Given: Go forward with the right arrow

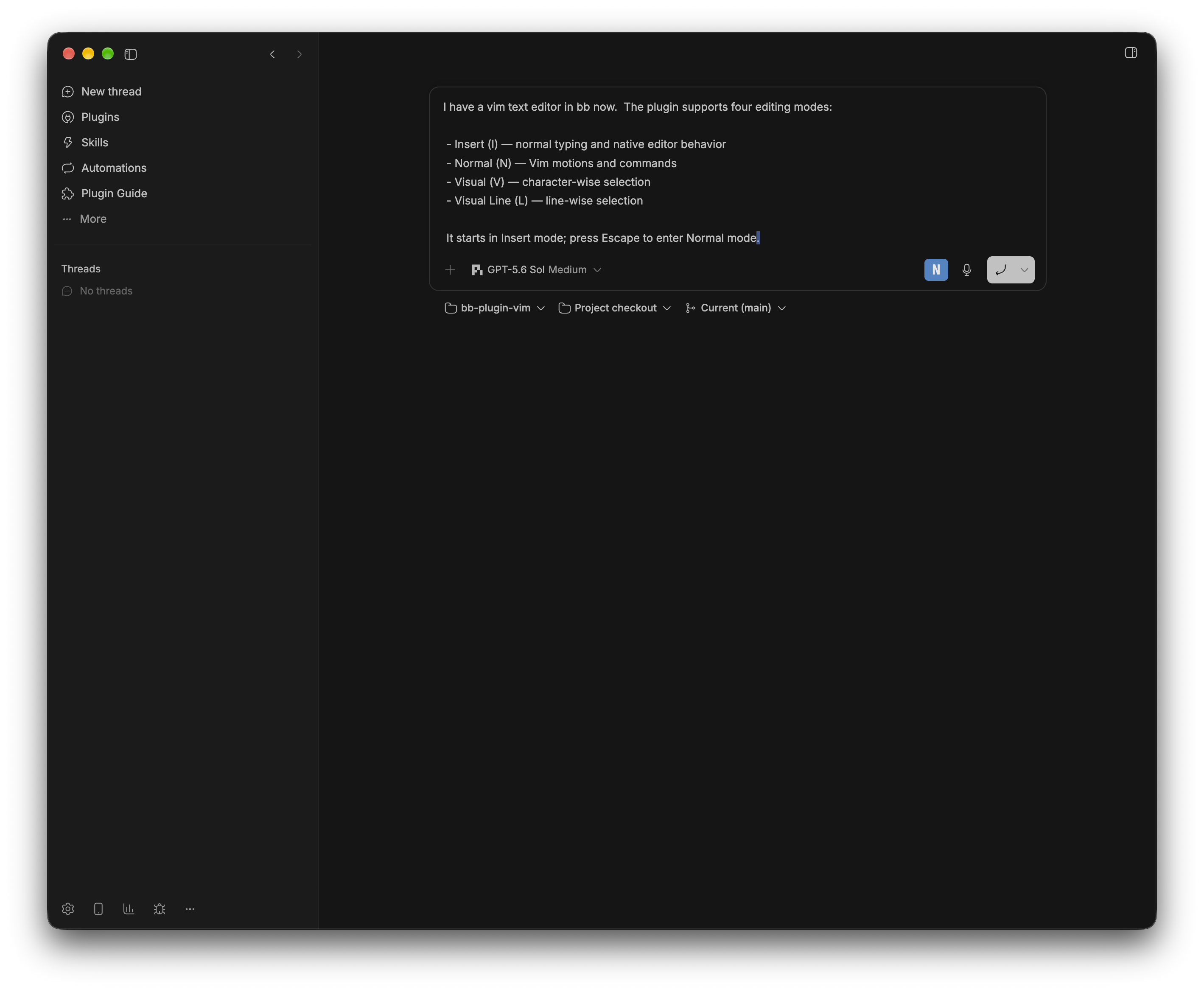Looking at the screenshot, I should (300, 54).
